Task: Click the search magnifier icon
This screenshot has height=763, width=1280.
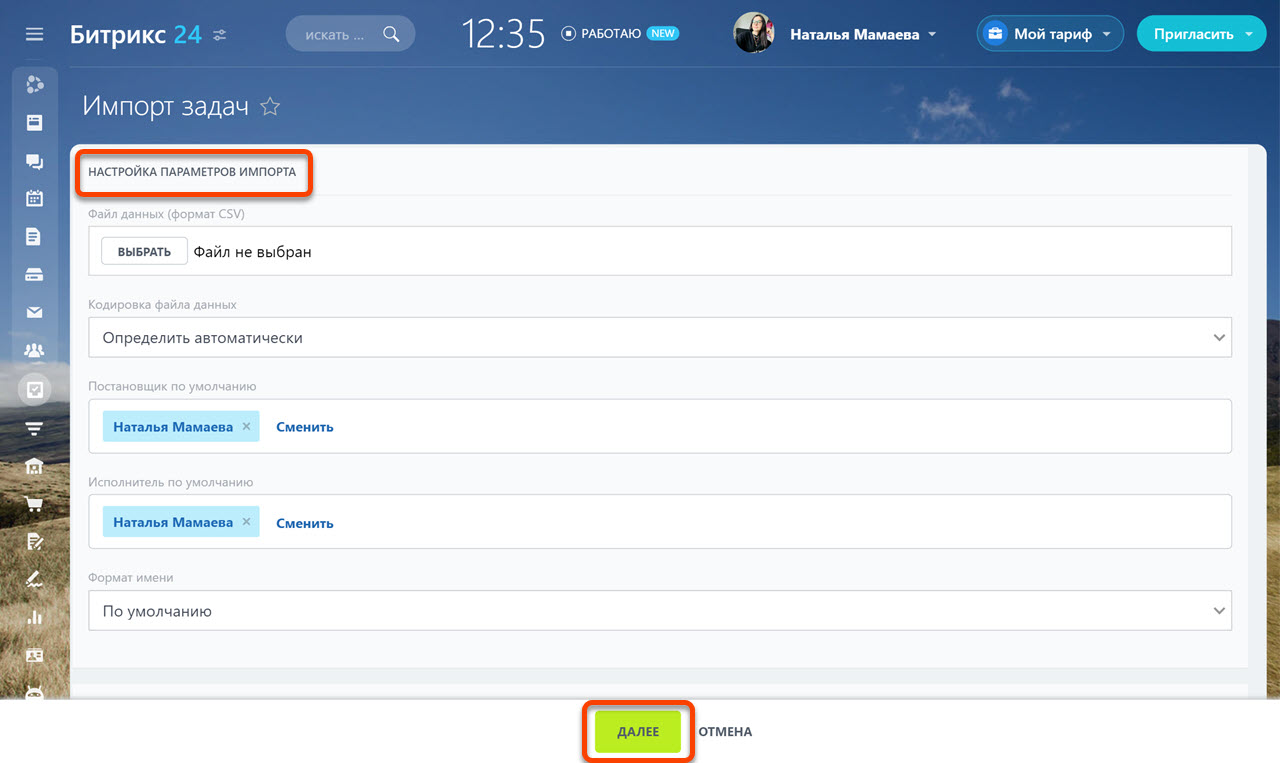Action: 391,34
